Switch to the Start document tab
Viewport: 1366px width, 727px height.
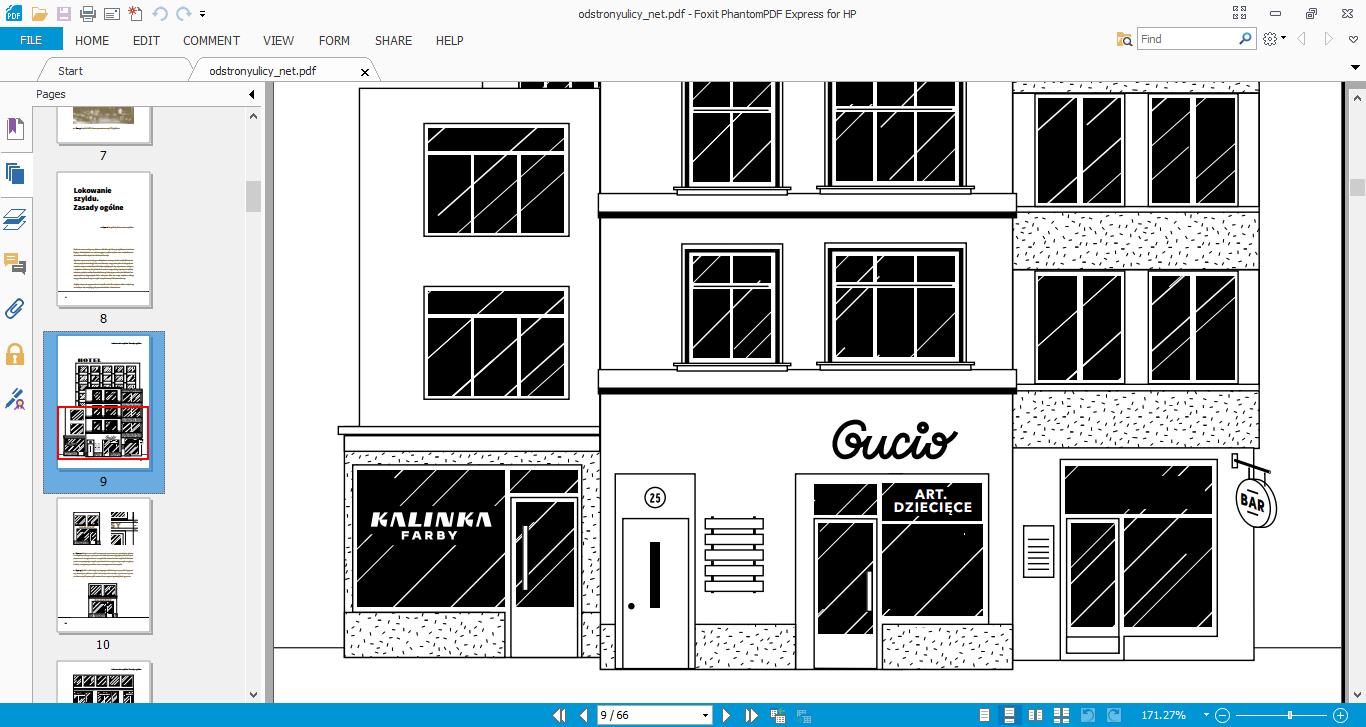(70, 71)
